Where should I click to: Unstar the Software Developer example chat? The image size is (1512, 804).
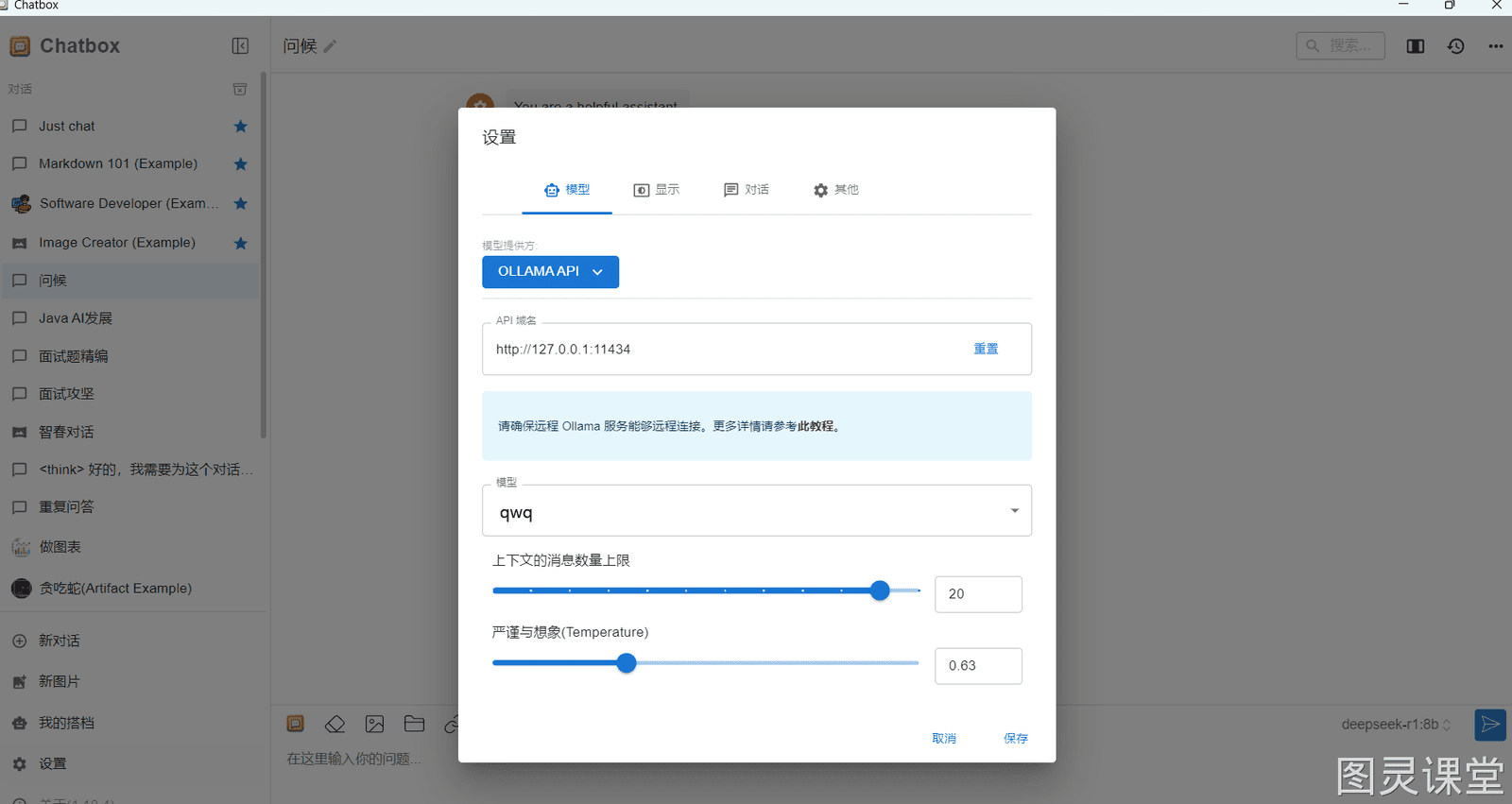coord(241,204)
